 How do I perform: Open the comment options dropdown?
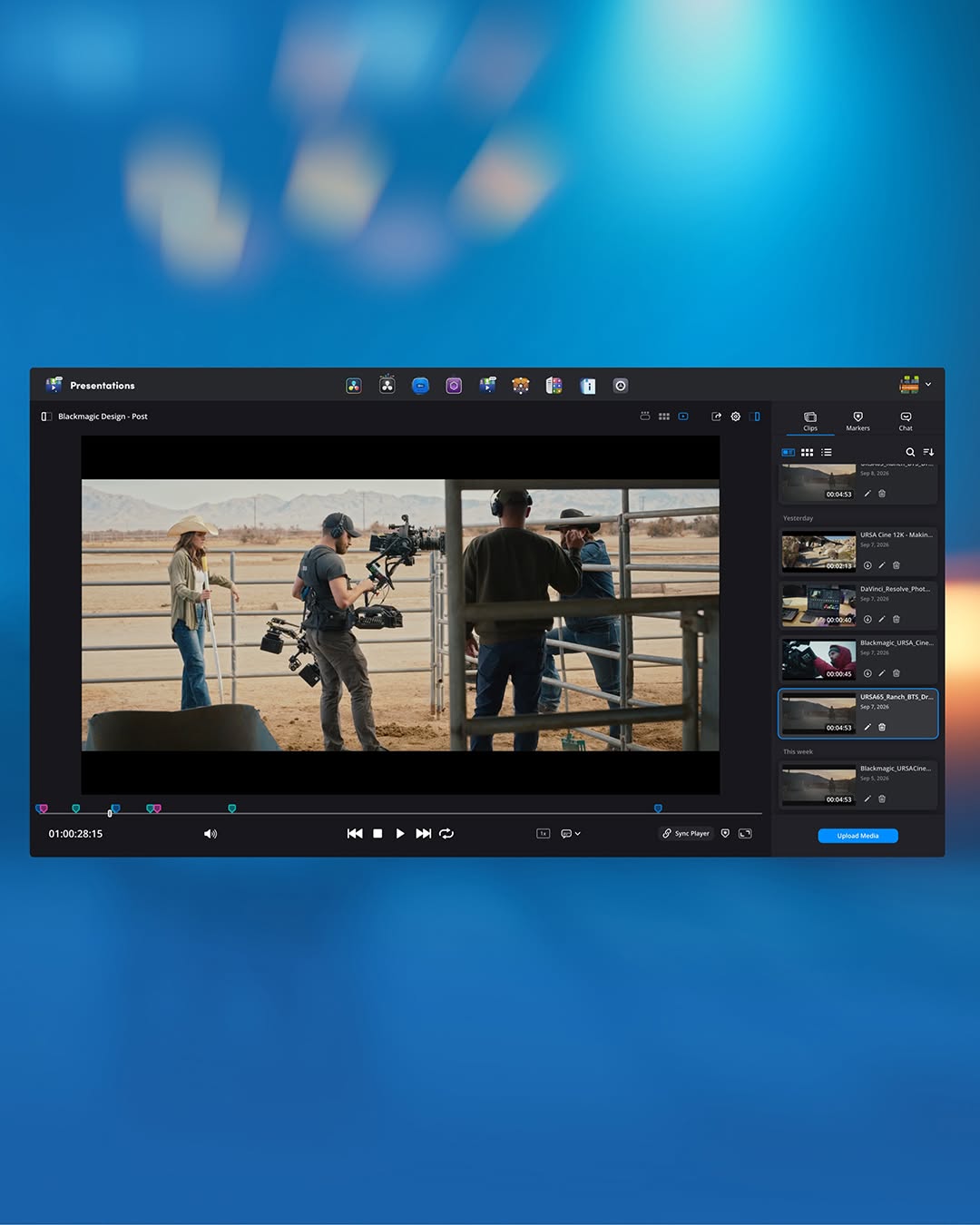[x=571, y=833]
